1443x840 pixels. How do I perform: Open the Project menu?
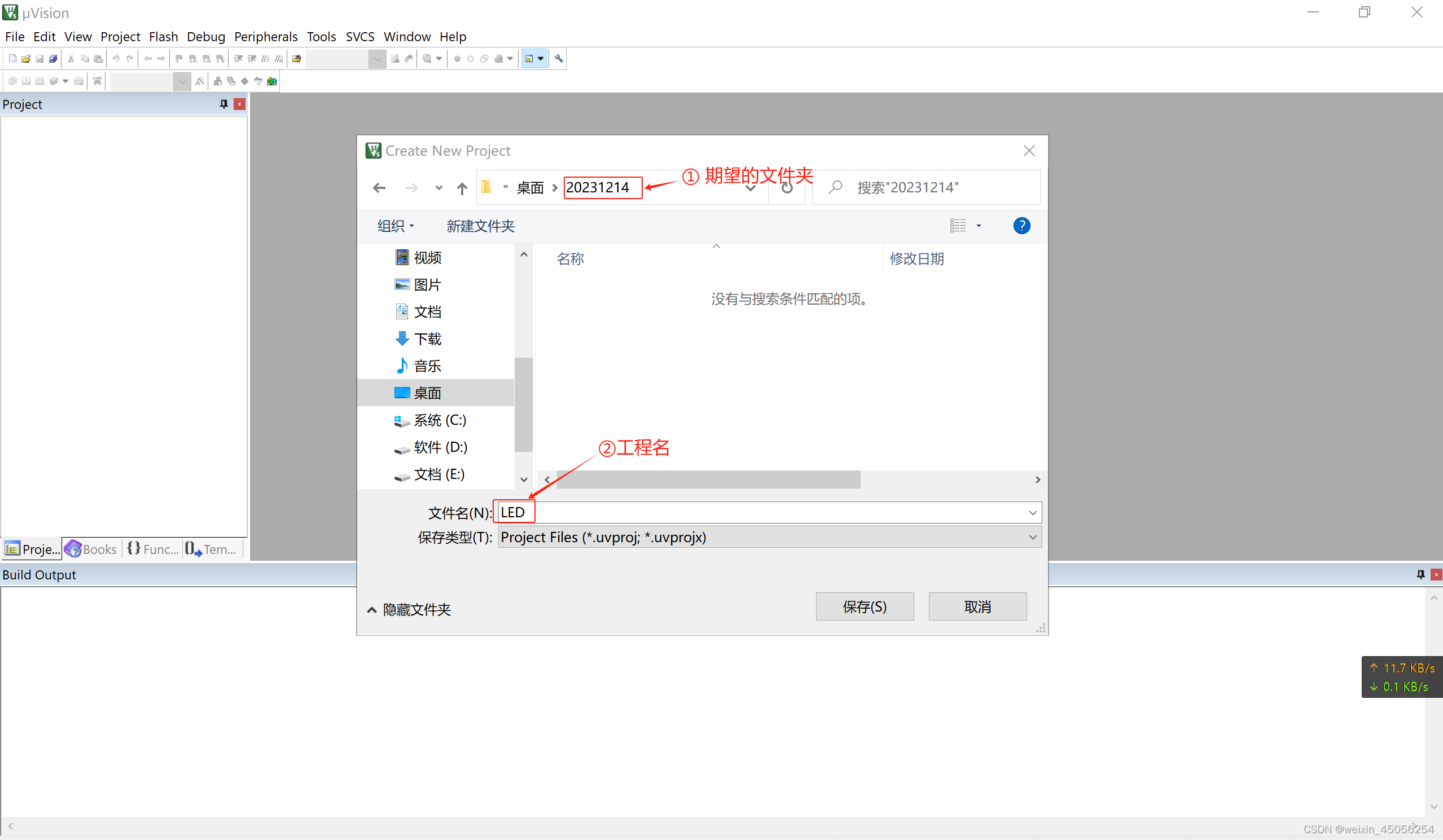click(x=120, y=37)
